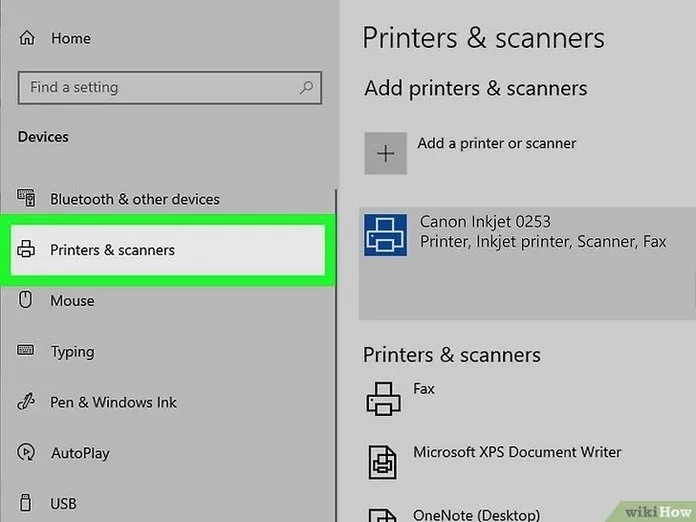Click the Mouse icon in sidebar

pos(27,300)
